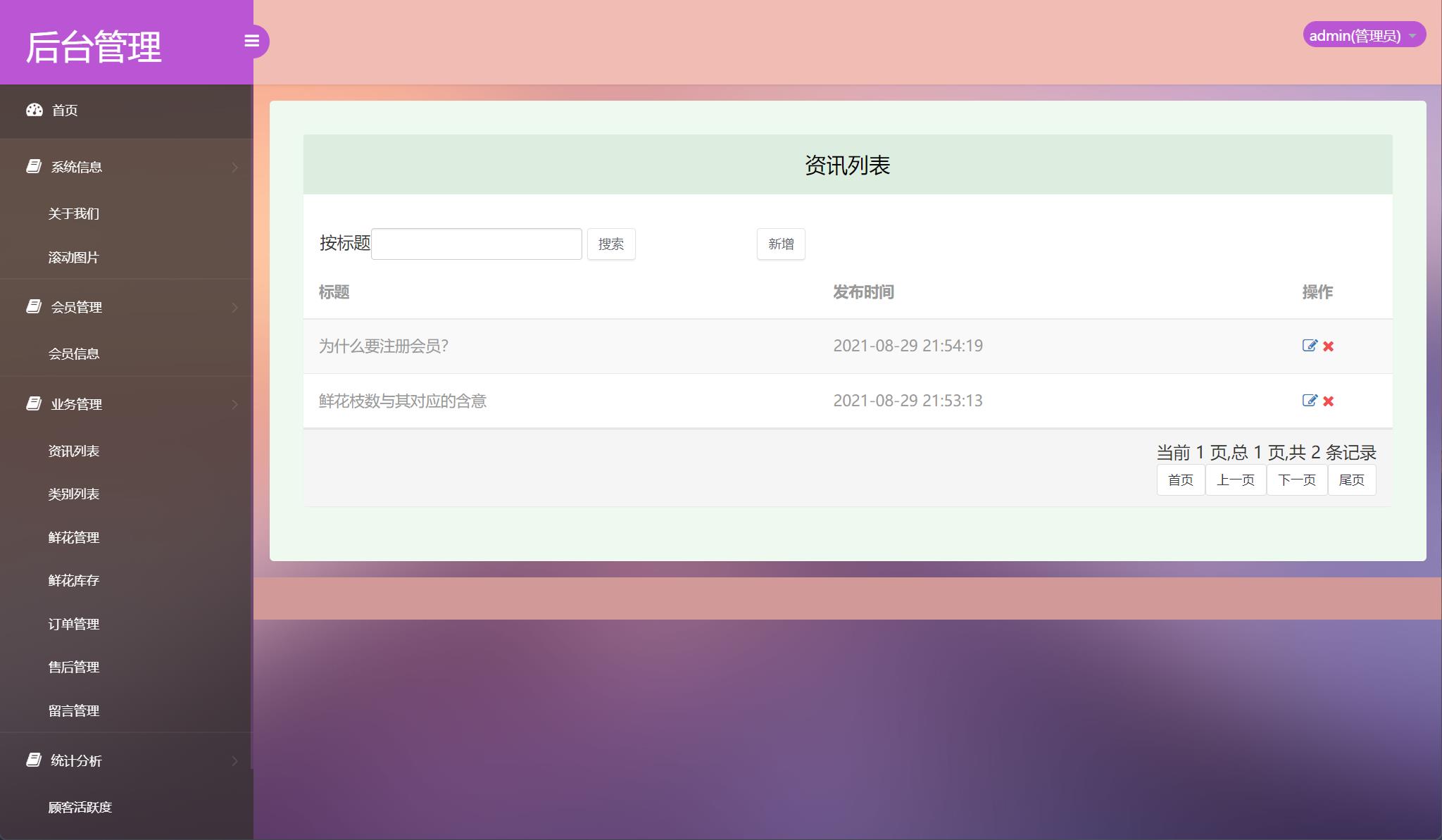Click the book icon beside 统计分析
Image resolution: width=1442 pixels, height=840 pixels.
[32, 760]
